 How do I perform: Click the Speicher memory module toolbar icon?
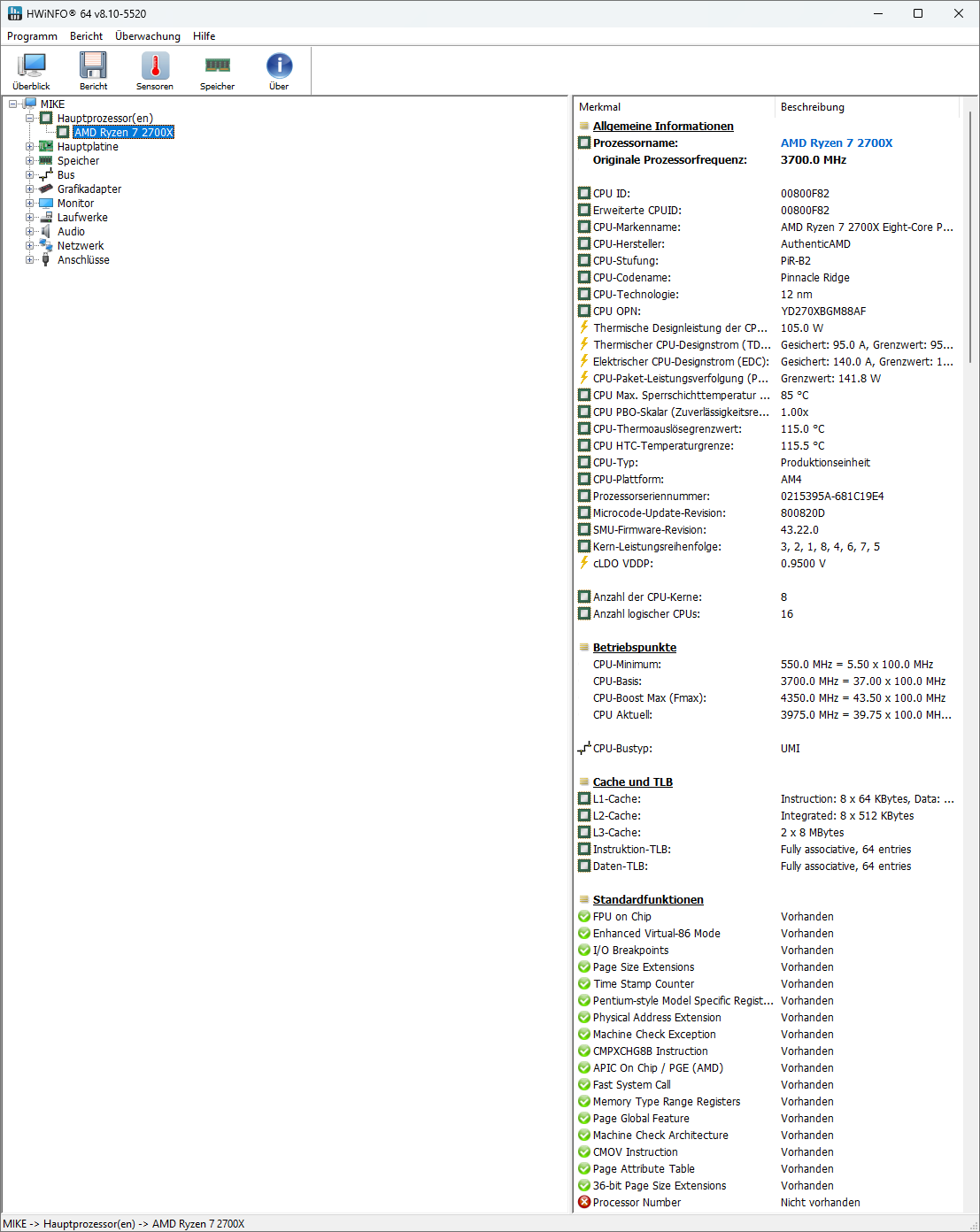217,65
